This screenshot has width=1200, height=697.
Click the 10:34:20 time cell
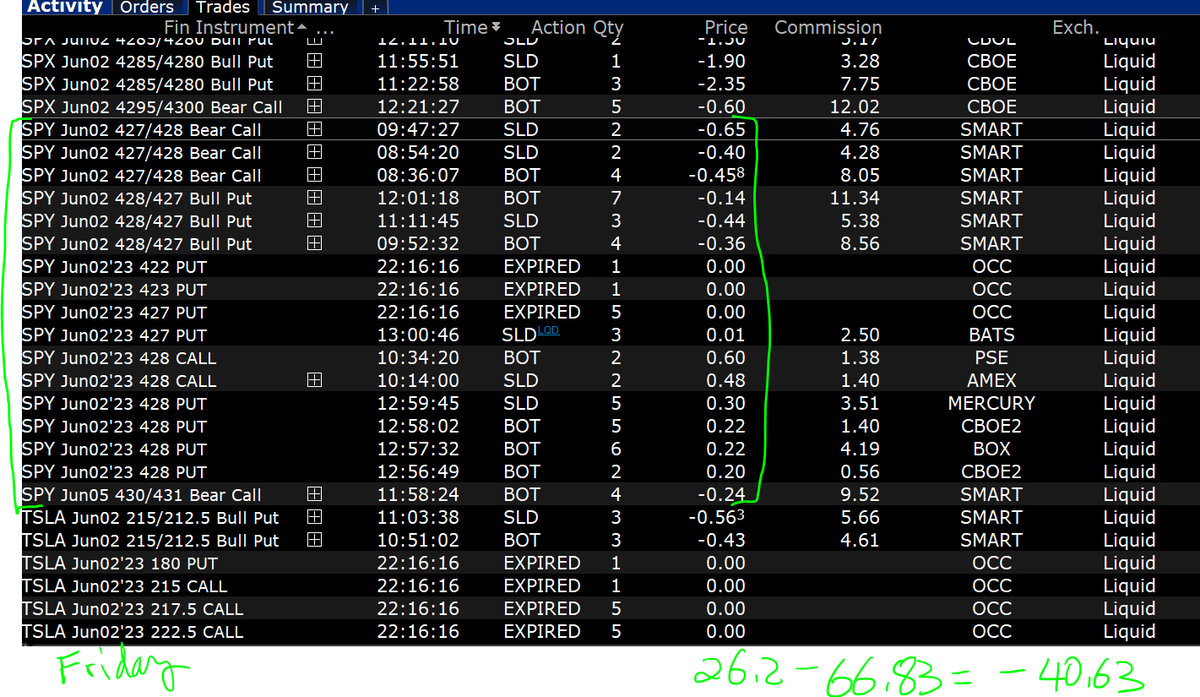click(418, 358)
